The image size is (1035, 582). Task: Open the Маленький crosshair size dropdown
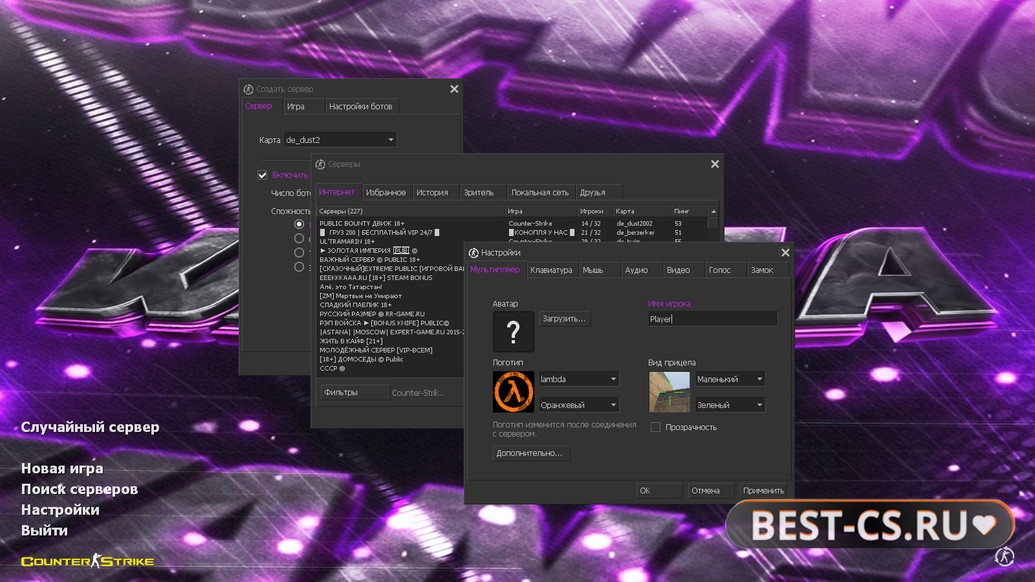pos(729,379)
